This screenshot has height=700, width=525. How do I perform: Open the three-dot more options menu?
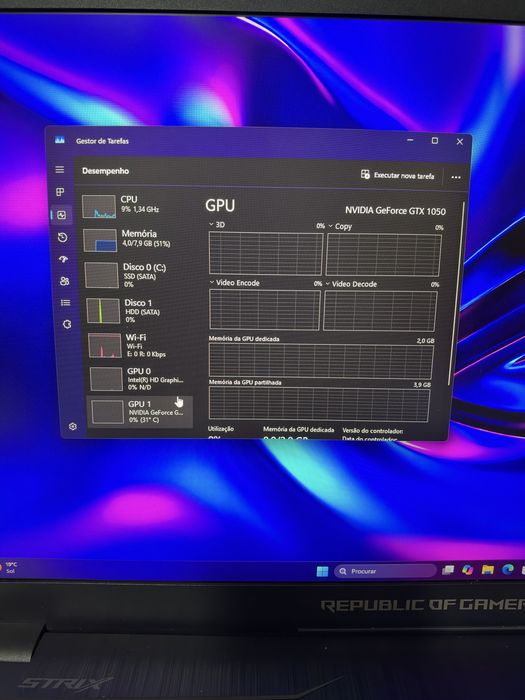coord(455,177)
